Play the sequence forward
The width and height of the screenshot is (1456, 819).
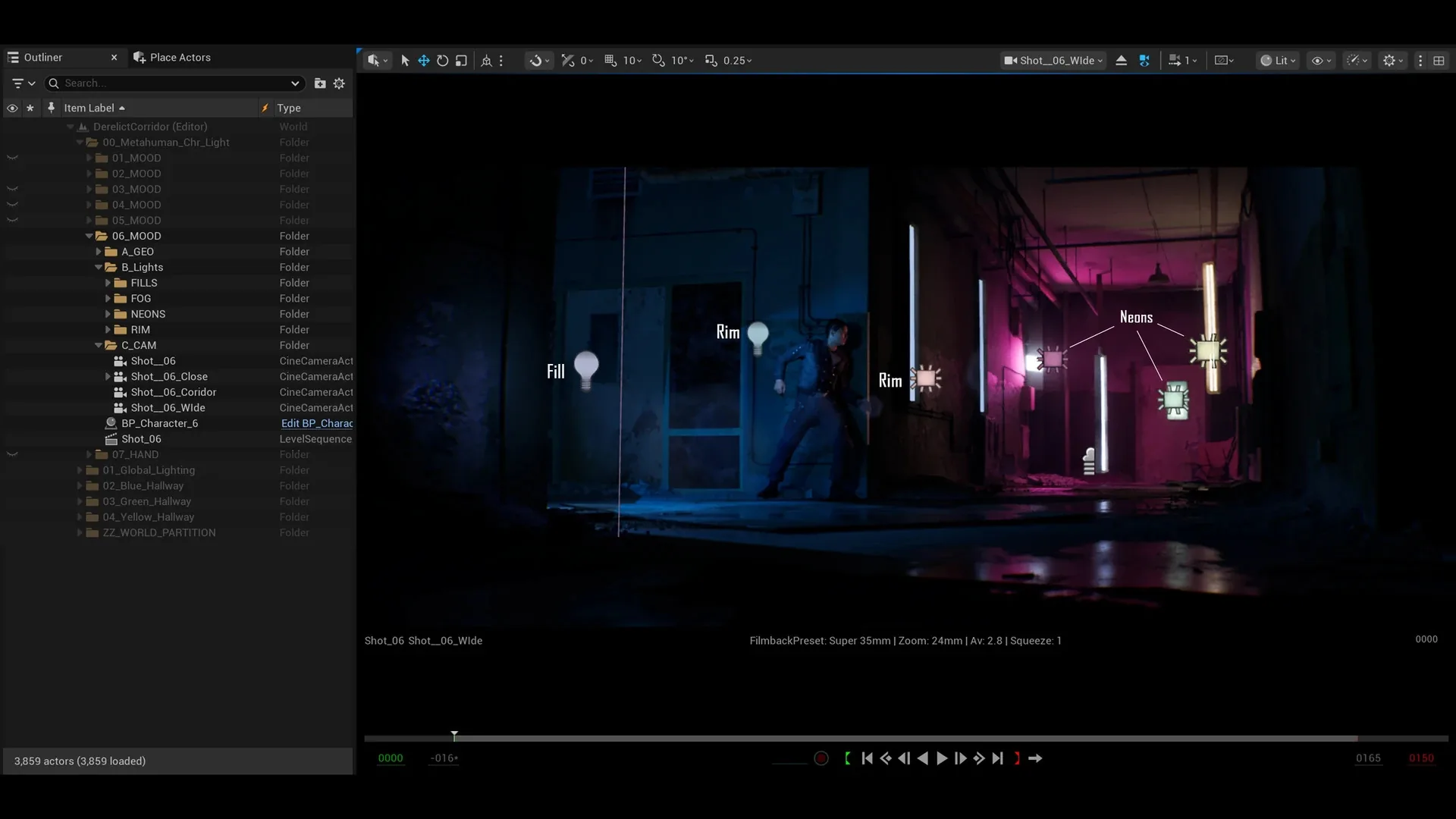click(x=942, y=758)
